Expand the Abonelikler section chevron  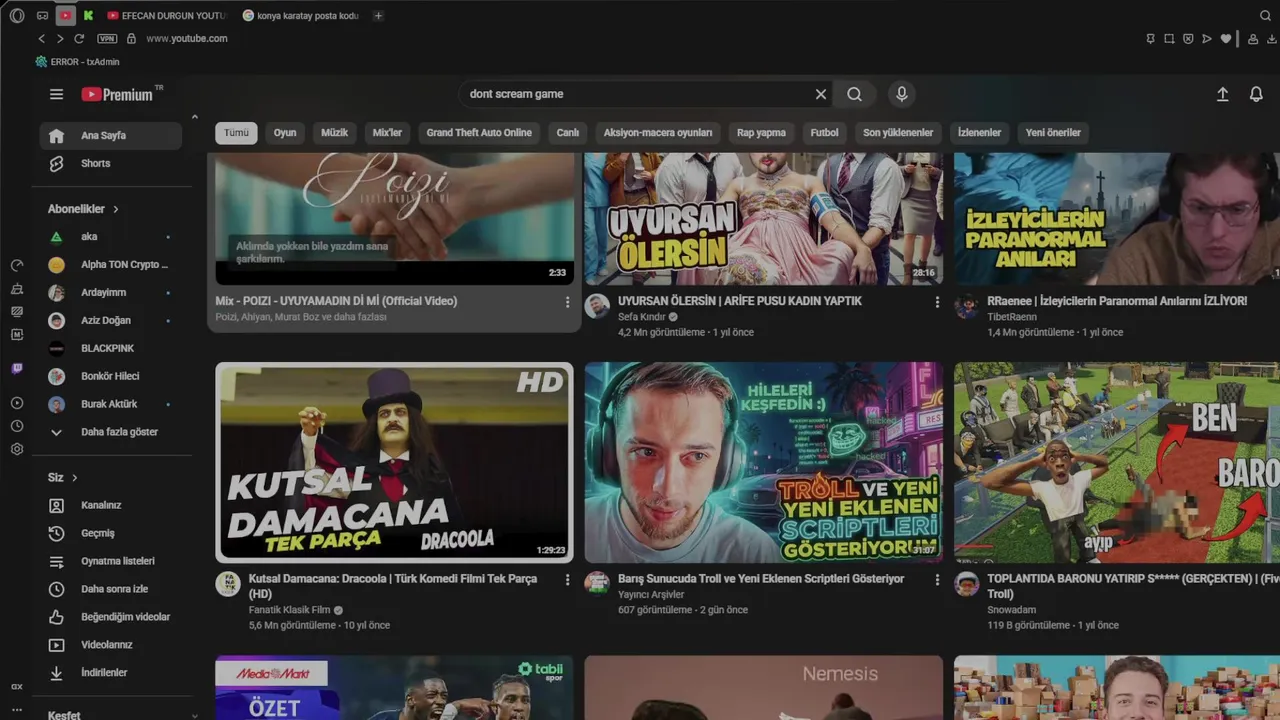pos(115,209)
